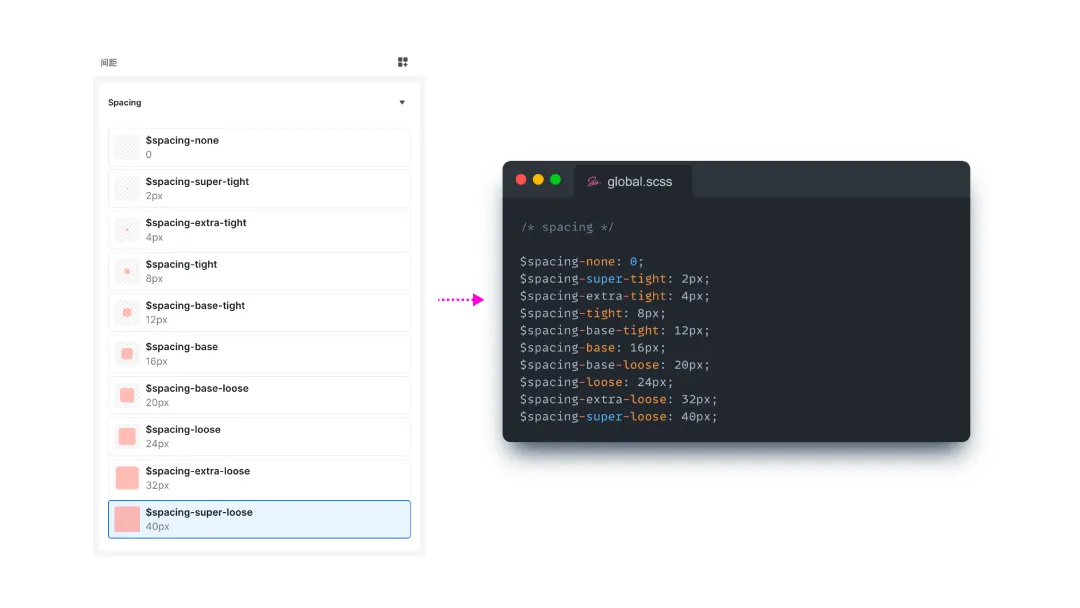Viewport: 1080px width, 608px height.
Task: Click the highlighted $spacing-super-loose item
Action: [259, 519]
